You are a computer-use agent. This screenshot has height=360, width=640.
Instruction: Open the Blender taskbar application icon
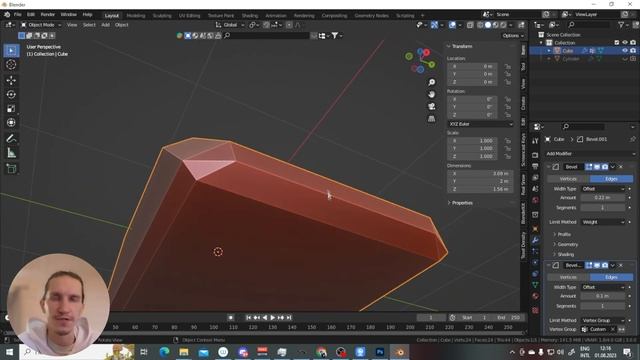click(399, 352)
